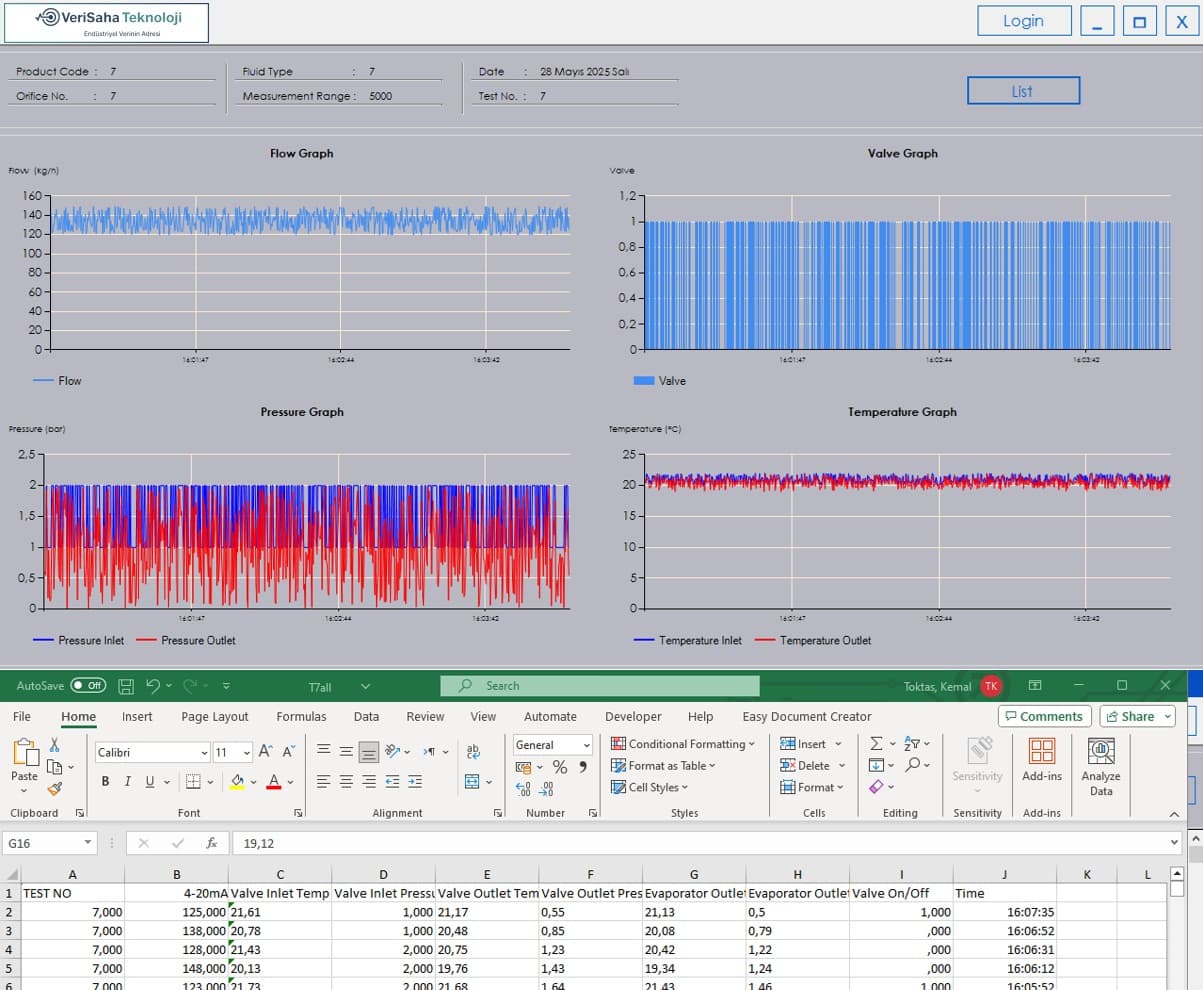Open the Calibri font name dropdown
1203x990 pixels.
click(x=153, y=752)
